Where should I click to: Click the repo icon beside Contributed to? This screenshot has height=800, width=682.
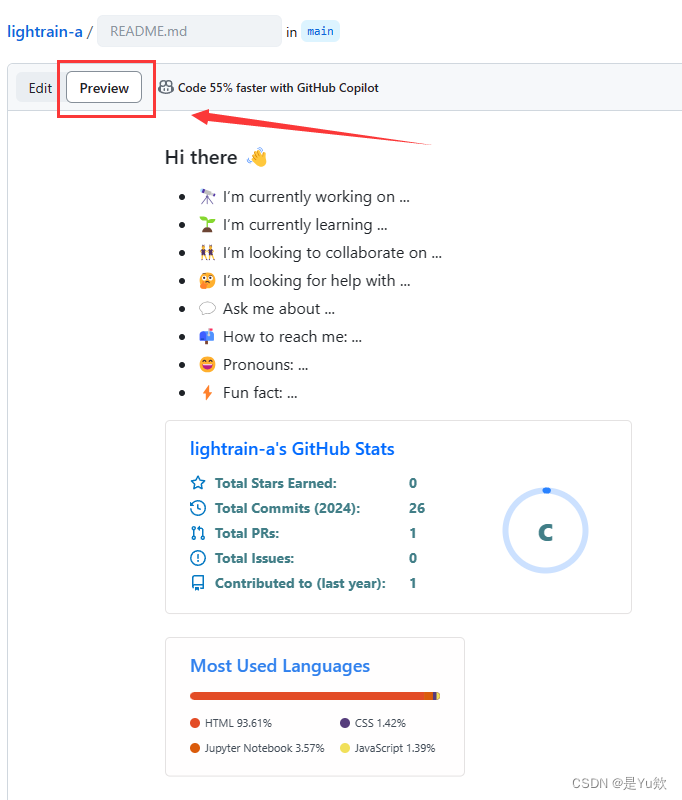click(x=198, y=583)
